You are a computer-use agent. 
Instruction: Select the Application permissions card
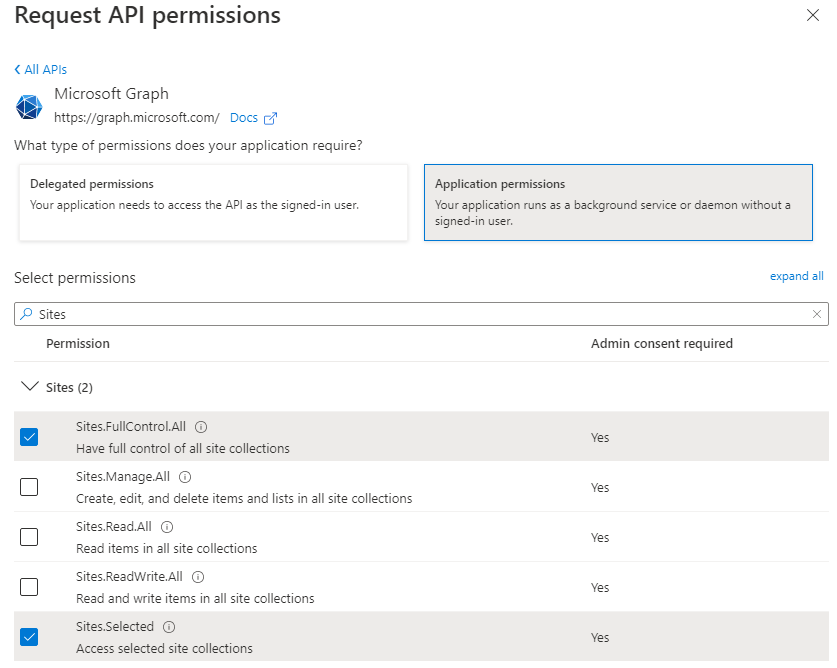pos(618,203)
